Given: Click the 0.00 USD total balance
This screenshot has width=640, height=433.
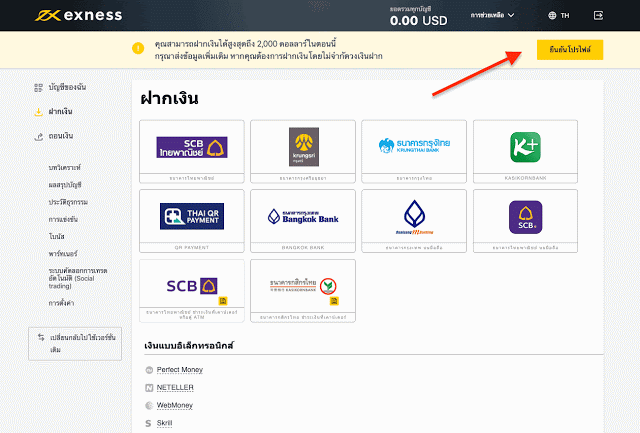Looking at the screenshot, I should tap(418, 20).
